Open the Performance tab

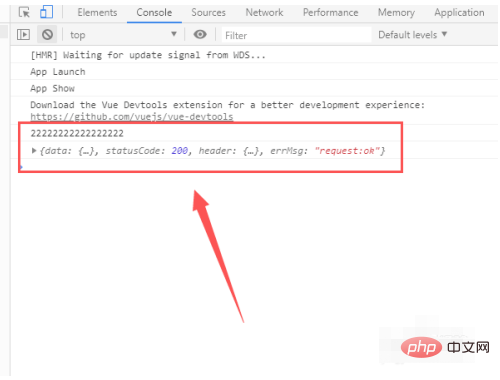[331, 13]
